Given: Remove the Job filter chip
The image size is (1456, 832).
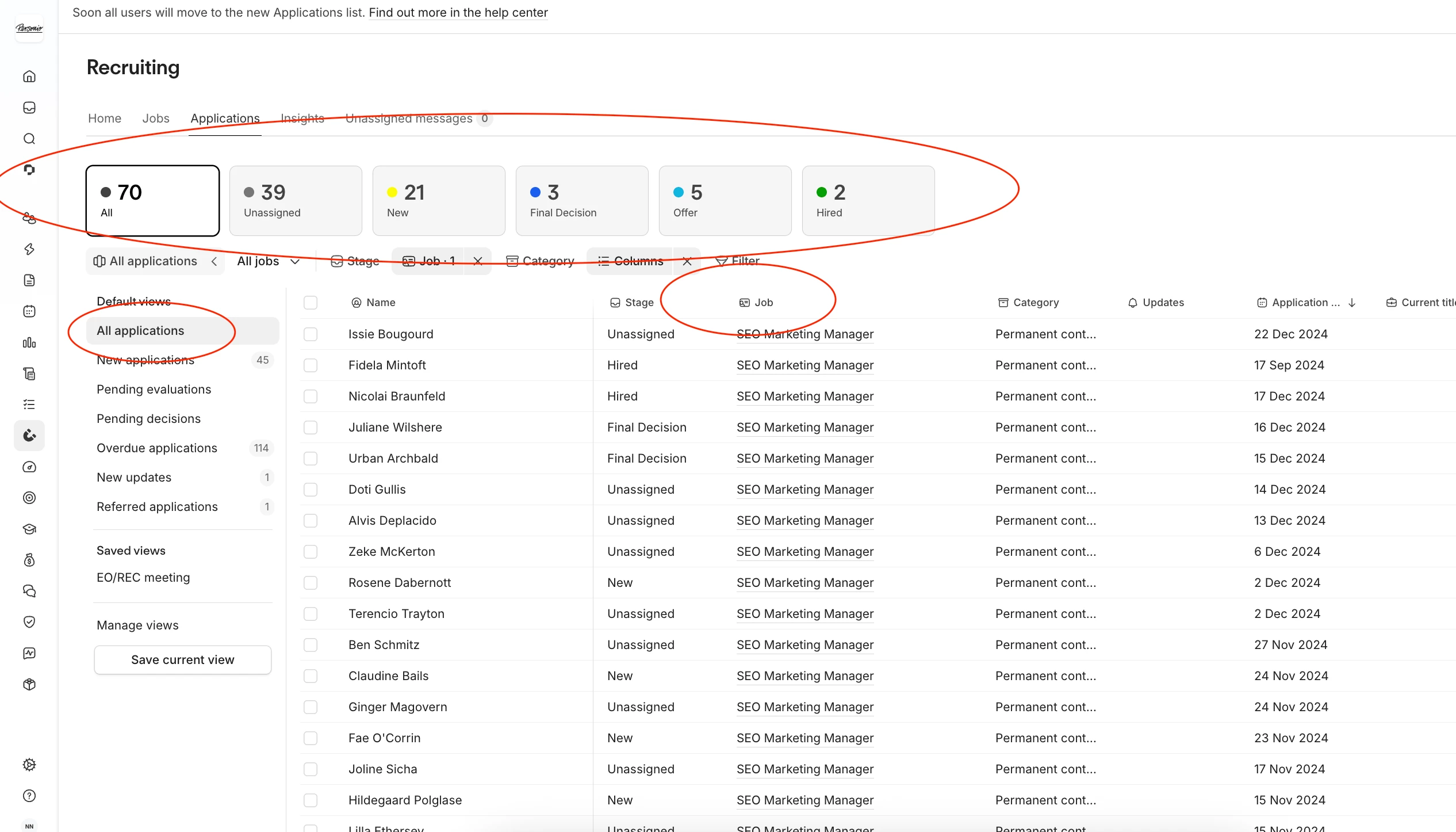Looking at the screenshot, I should coord(478,261).
